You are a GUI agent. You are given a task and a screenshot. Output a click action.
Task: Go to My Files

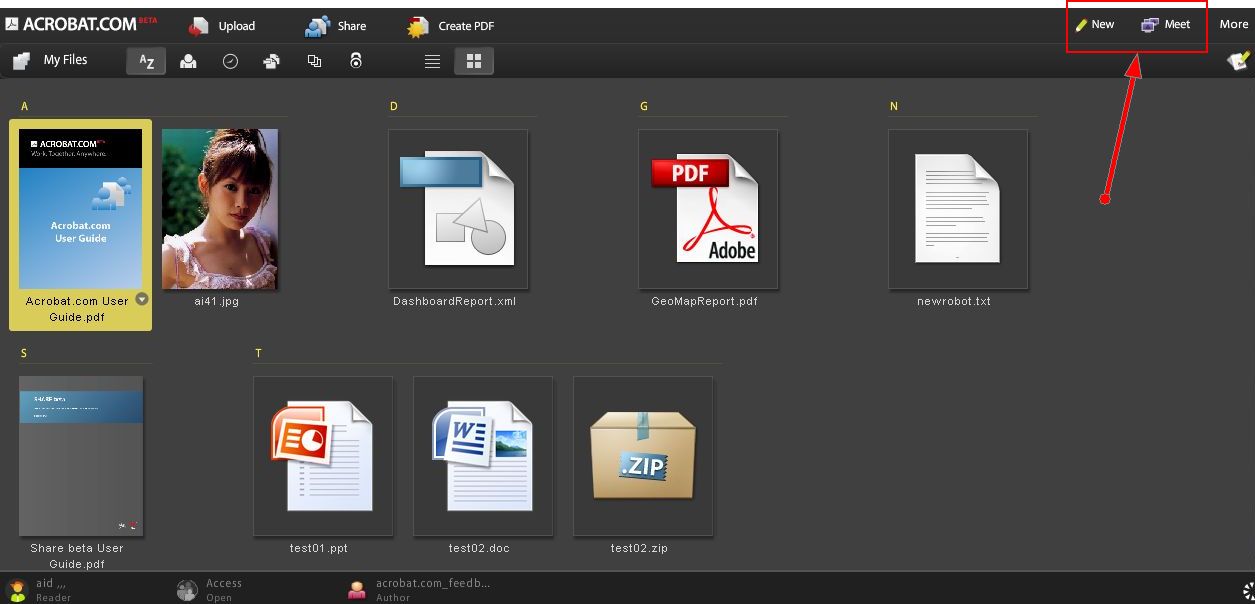(x=50, y=61)
